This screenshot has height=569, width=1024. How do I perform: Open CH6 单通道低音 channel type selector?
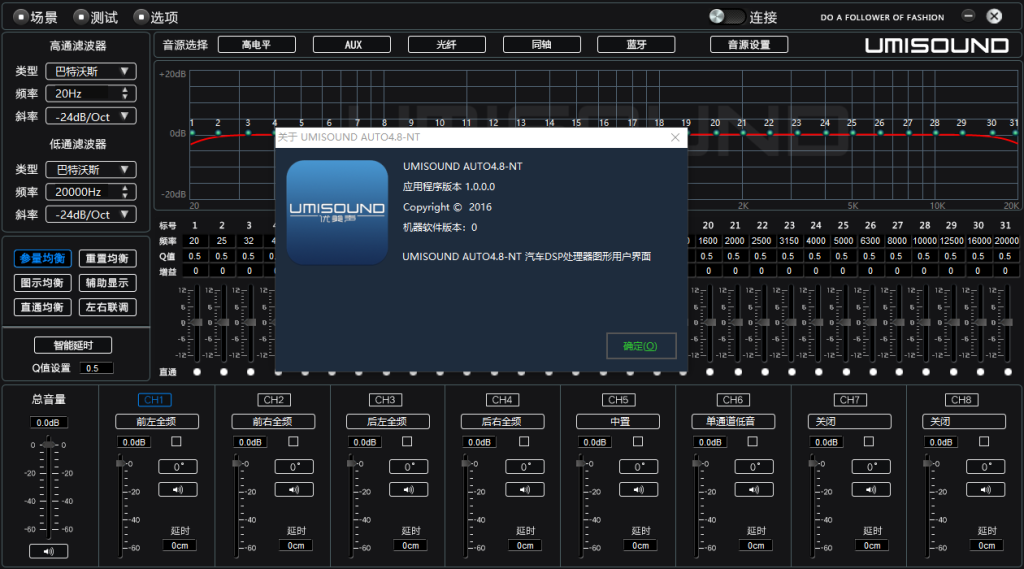pos(733,422)
